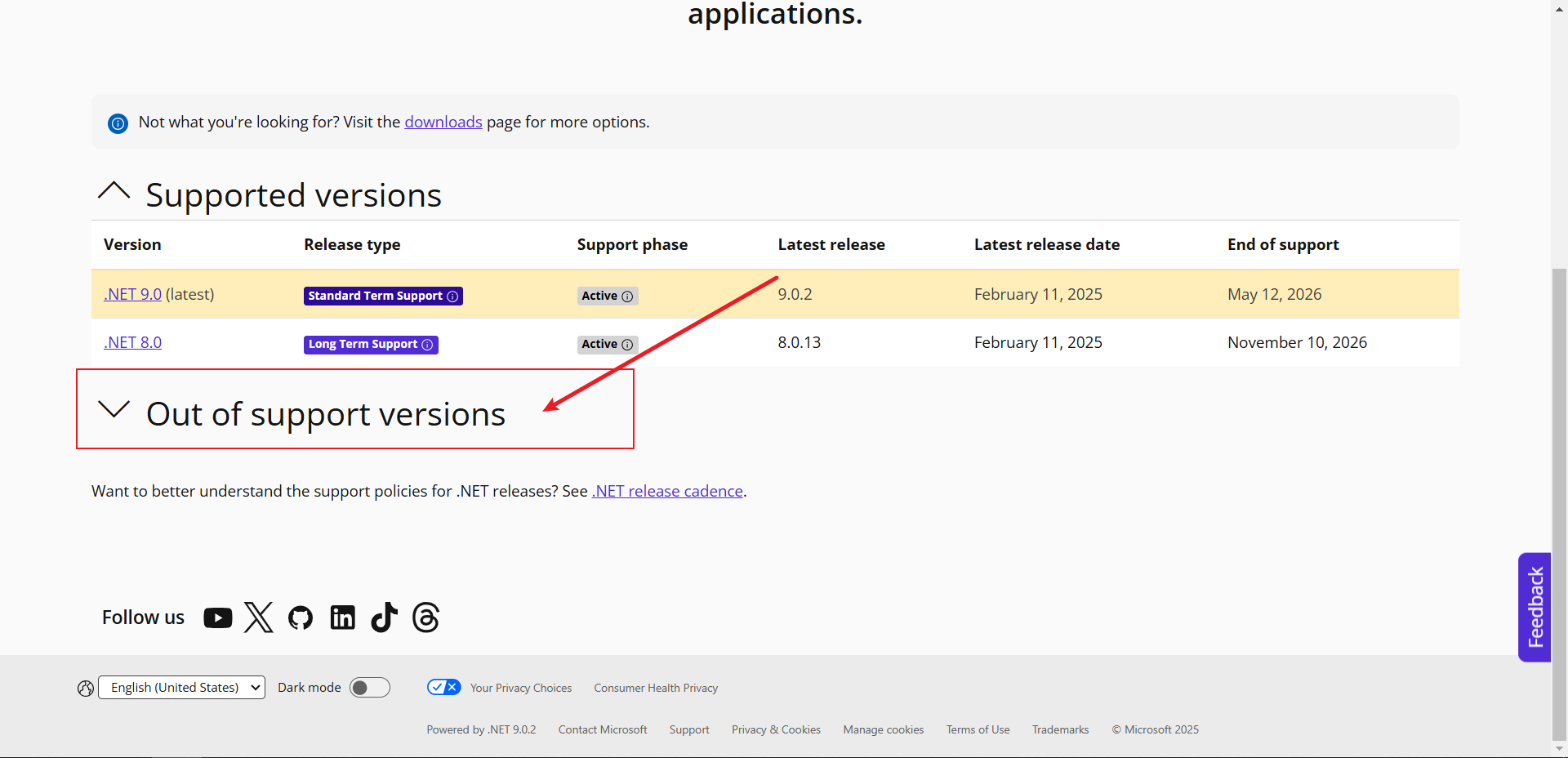The width and height of the screenshot is (1568, 758).
Task: Toggle the Dark mode switch
Action: [370, 688]
